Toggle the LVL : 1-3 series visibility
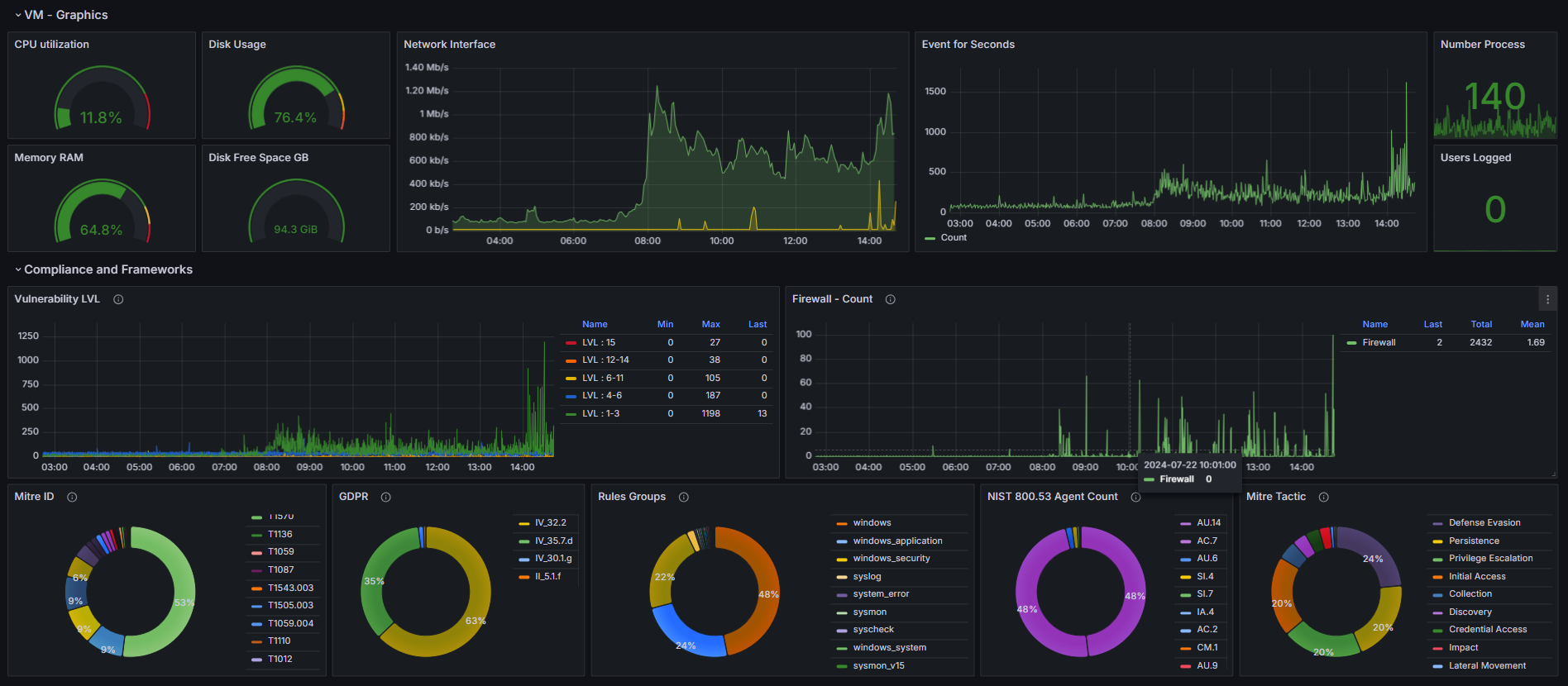 (x=600, y=413)
